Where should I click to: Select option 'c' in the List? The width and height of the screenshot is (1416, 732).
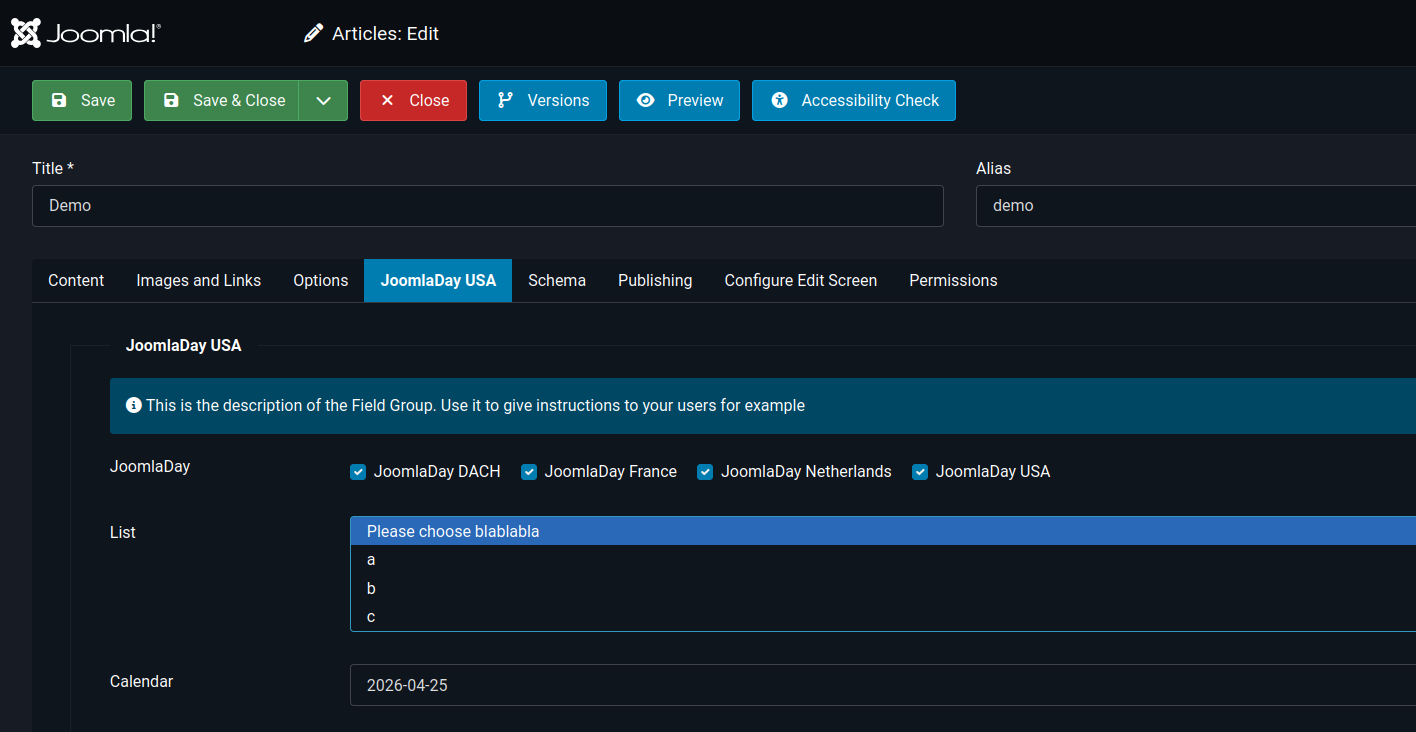click(x=883, y=617)
